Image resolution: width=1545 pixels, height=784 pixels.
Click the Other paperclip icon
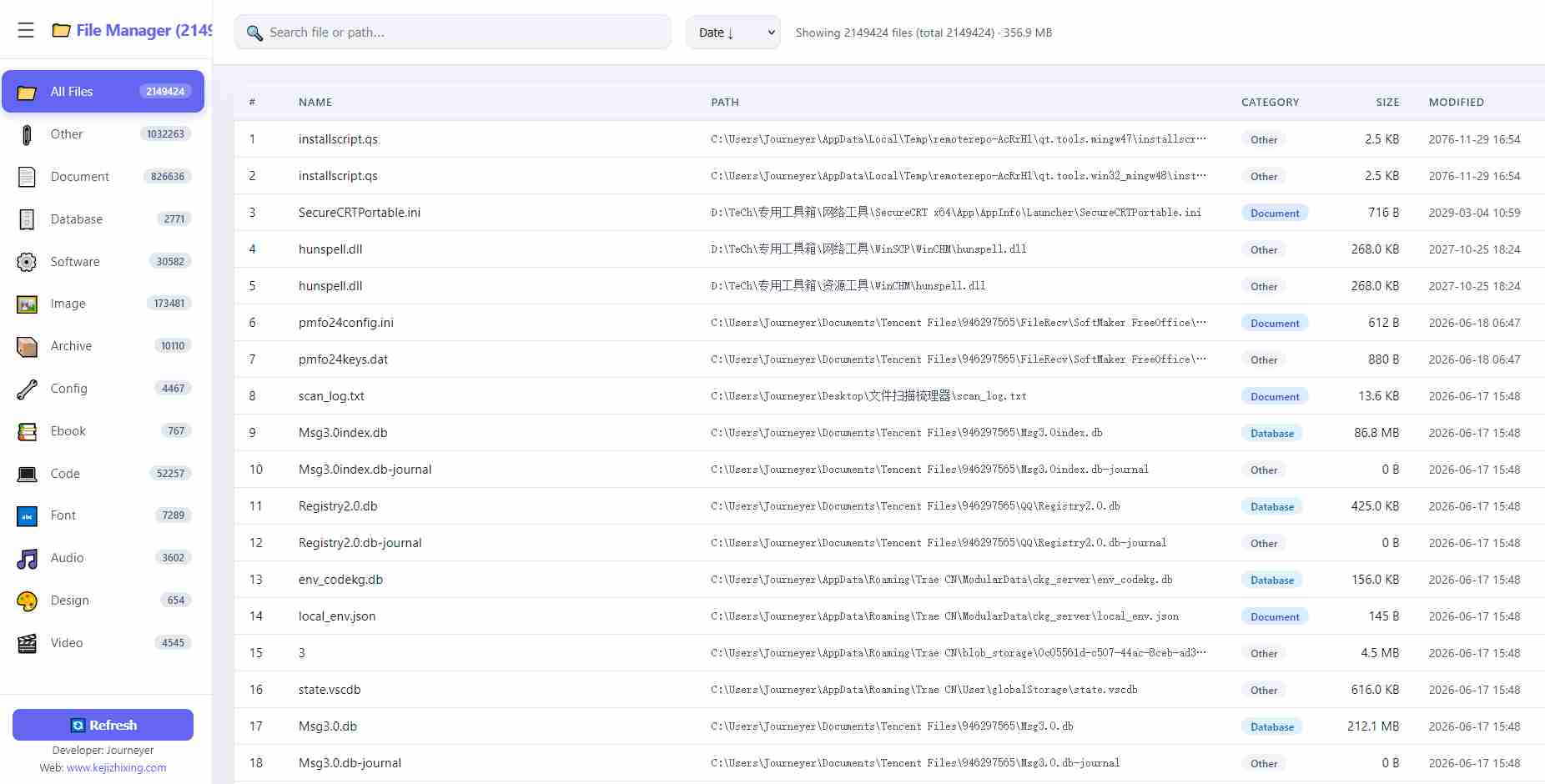tap(27, 134)
